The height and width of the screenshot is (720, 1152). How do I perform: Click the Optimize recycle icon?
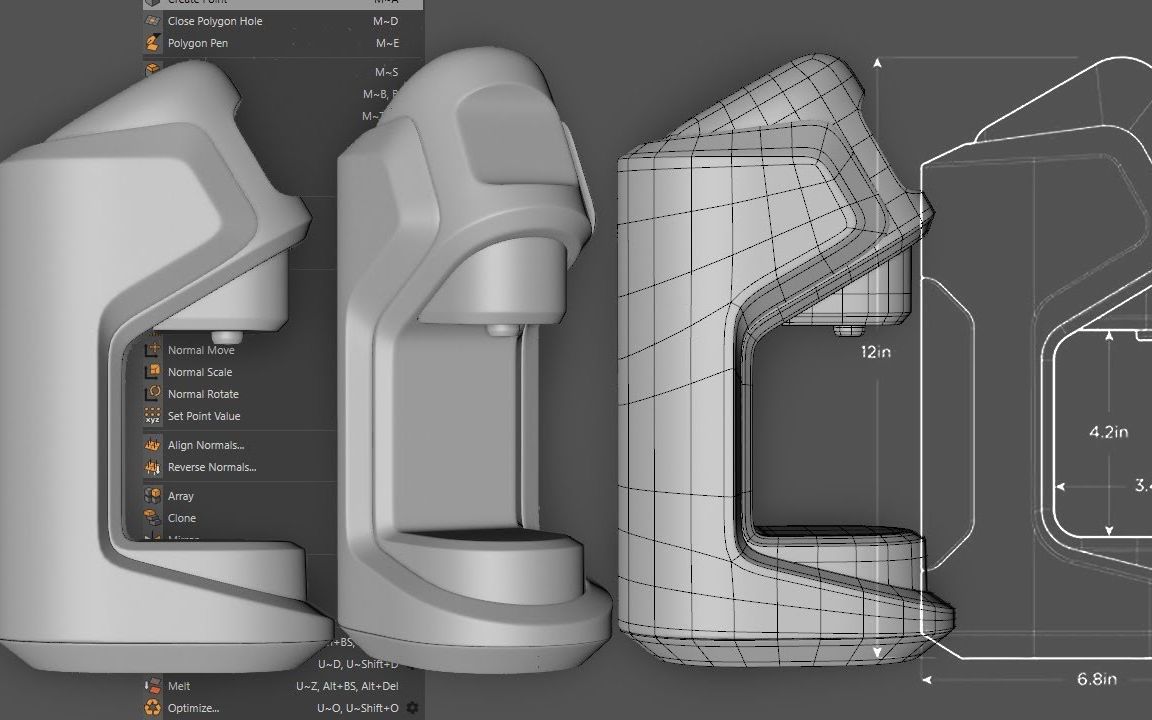[x=155, y=707]
